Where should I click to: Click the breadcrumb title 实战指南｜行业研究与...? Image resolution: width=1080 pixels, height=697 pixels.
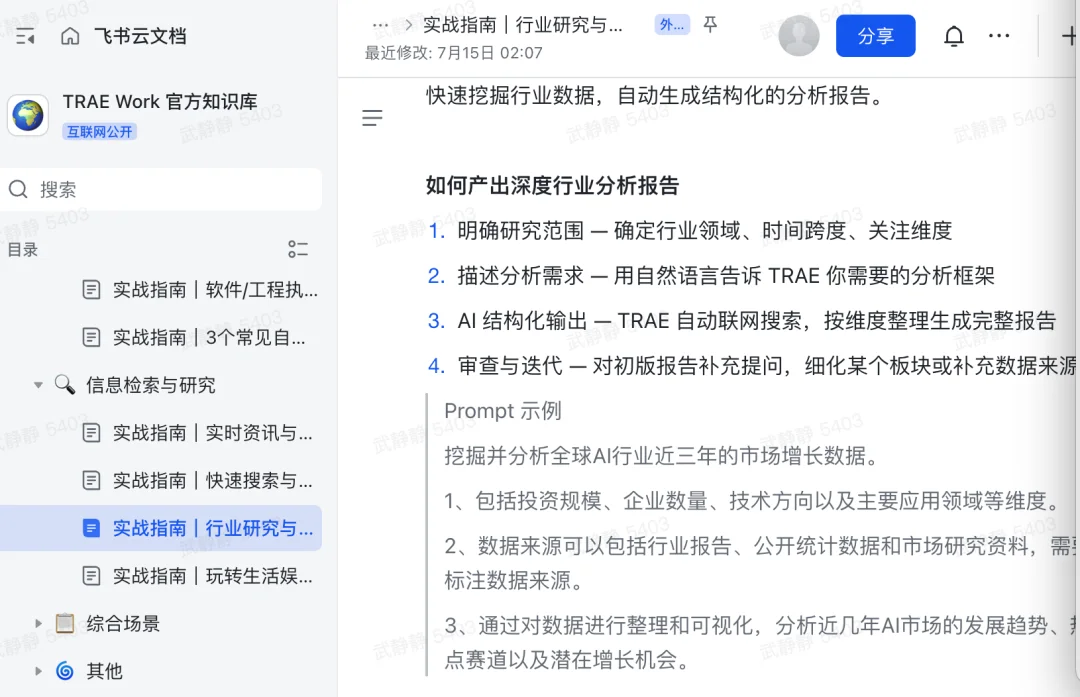523,25
